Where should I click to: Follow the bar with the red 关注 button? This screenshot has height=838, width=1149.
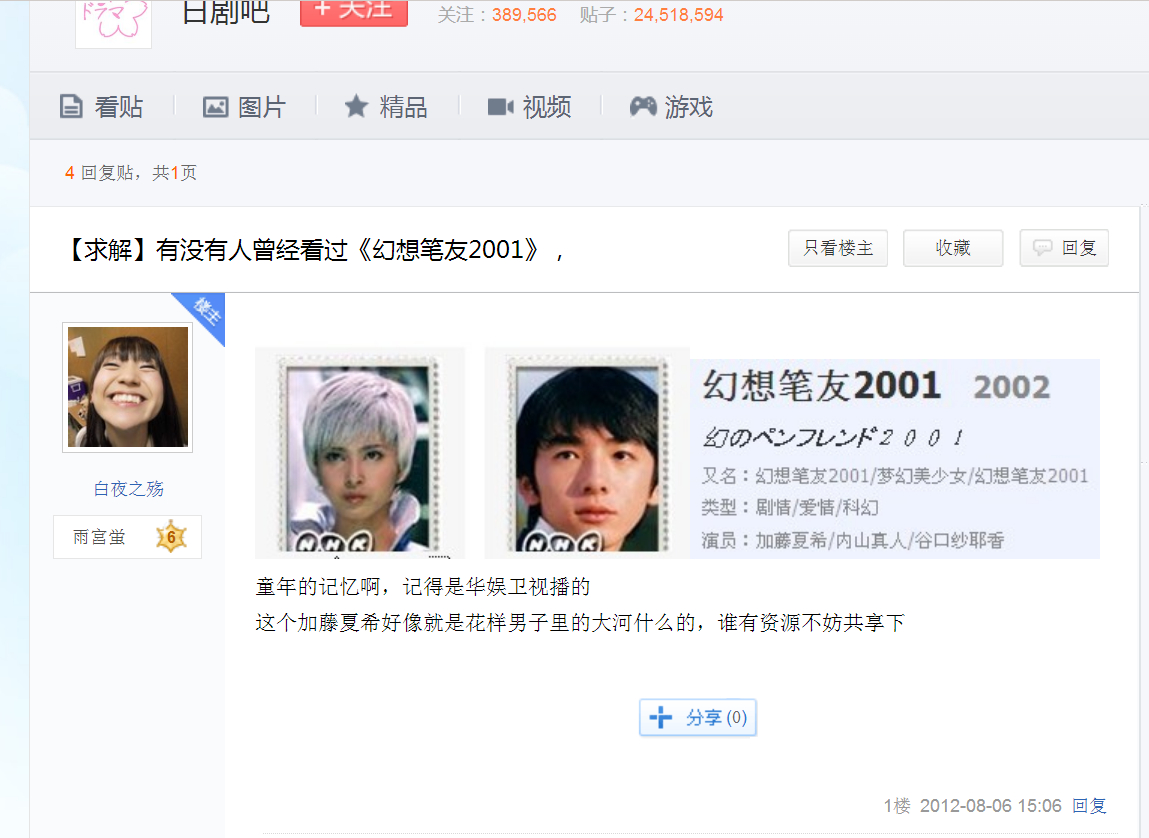click(354, 12)
